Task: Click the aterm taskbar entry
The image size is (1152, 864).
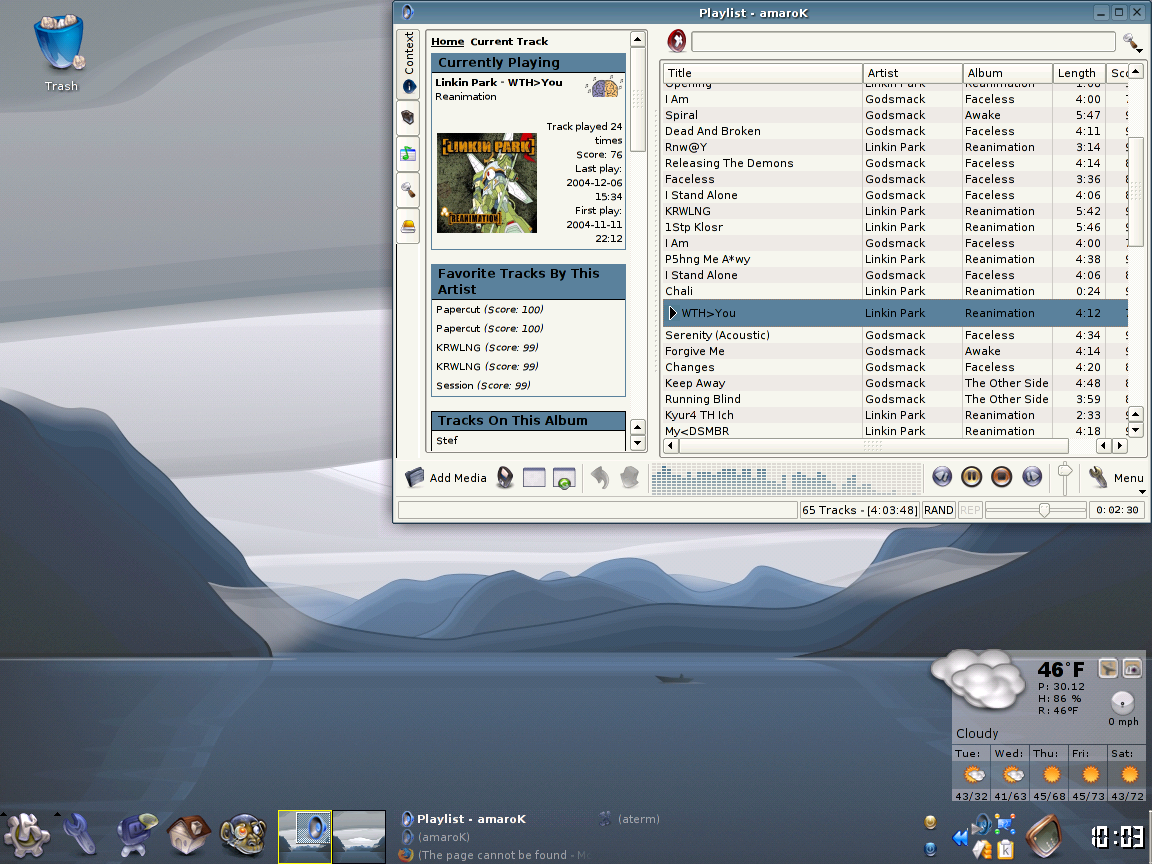Action: click(x=630, y=818)
